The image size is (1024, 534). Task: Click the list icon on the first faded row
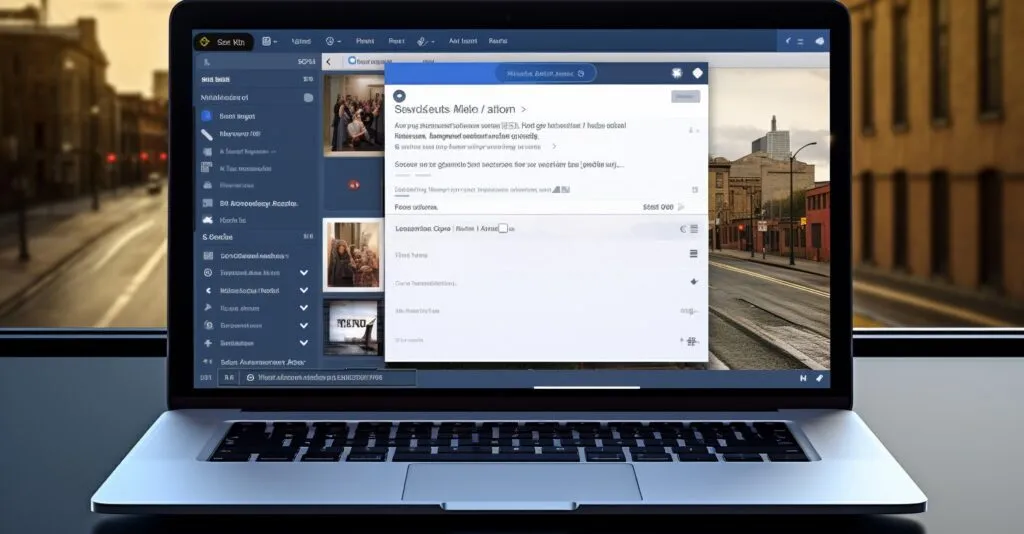pos(694,254)
